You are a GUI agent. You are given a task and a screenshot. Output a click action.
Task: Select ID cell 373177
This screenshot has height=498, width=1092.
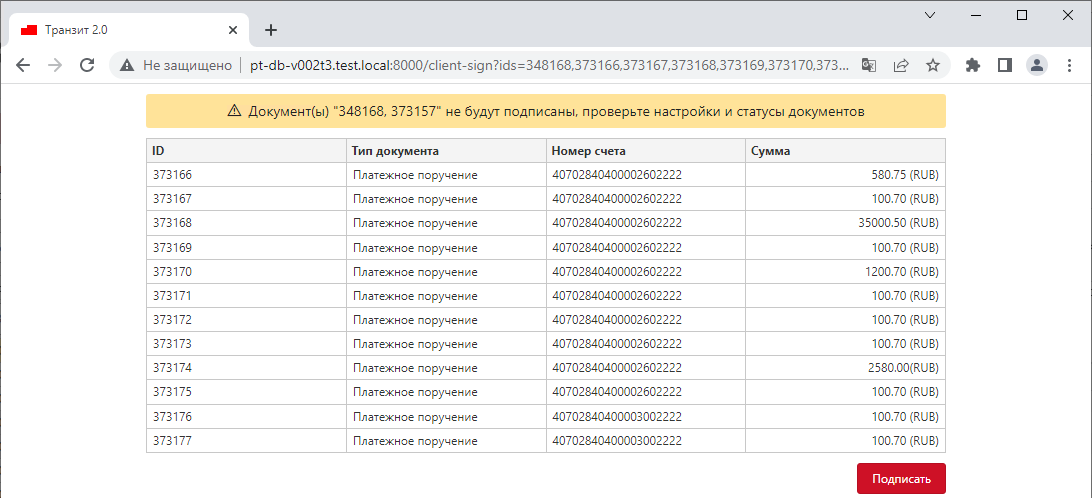click(246, 441)
